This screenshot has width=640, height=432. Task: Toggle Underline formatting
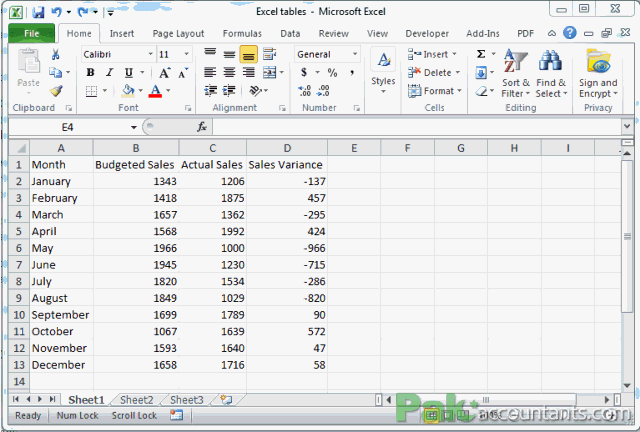click(x=129, y=73)
